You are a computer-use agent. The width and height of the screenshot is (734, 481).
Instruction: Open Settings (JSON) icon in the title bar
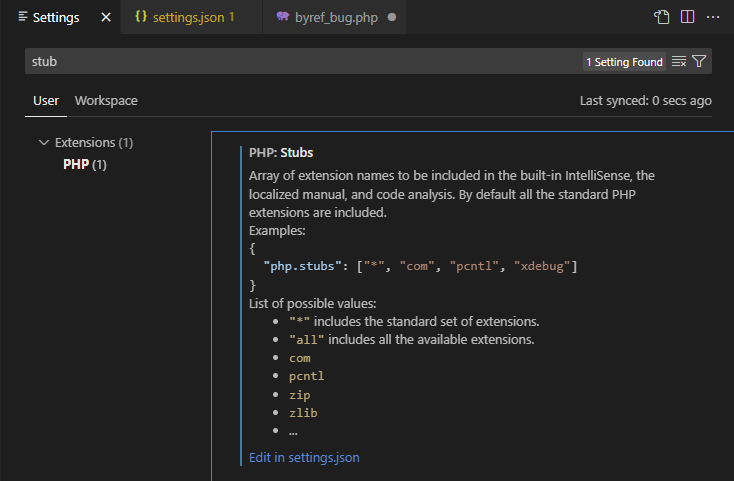(x=662, y=17)
